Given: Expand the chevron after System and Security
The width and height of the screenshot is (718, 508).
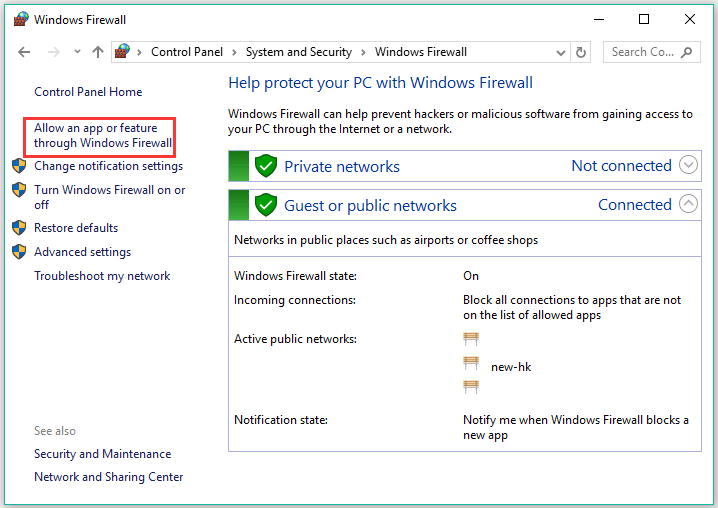Looking at the screenshot, I should (363, 52).
